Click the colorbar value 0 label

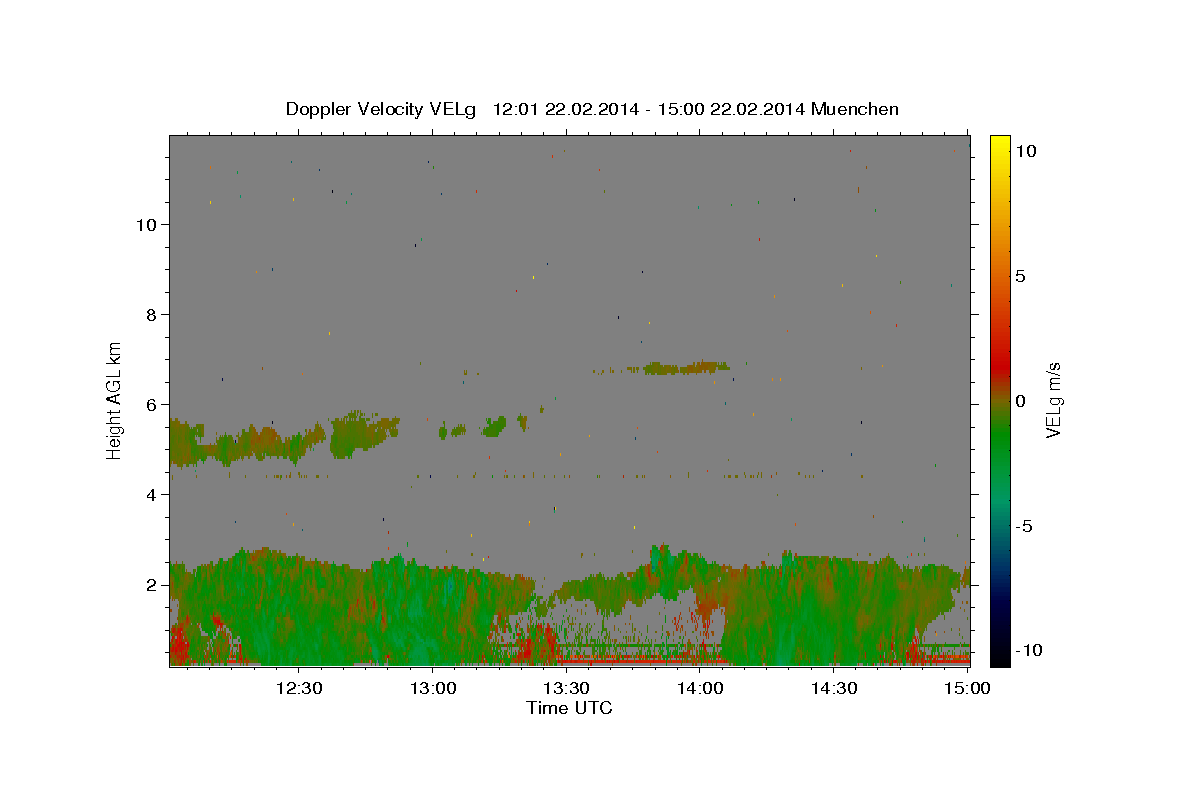click(1020, 401)
